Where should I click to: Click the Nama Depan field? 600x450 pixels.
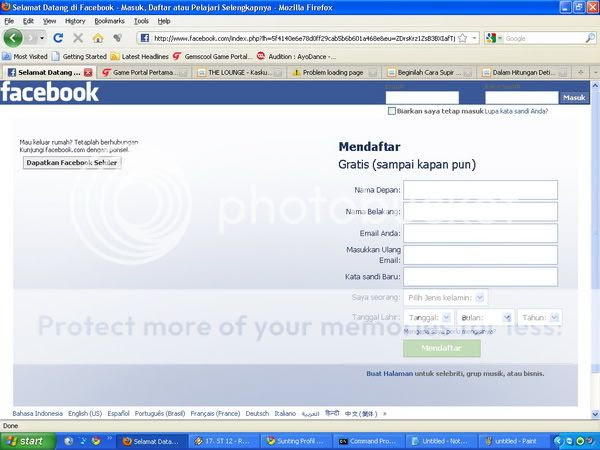pos(480,190)
